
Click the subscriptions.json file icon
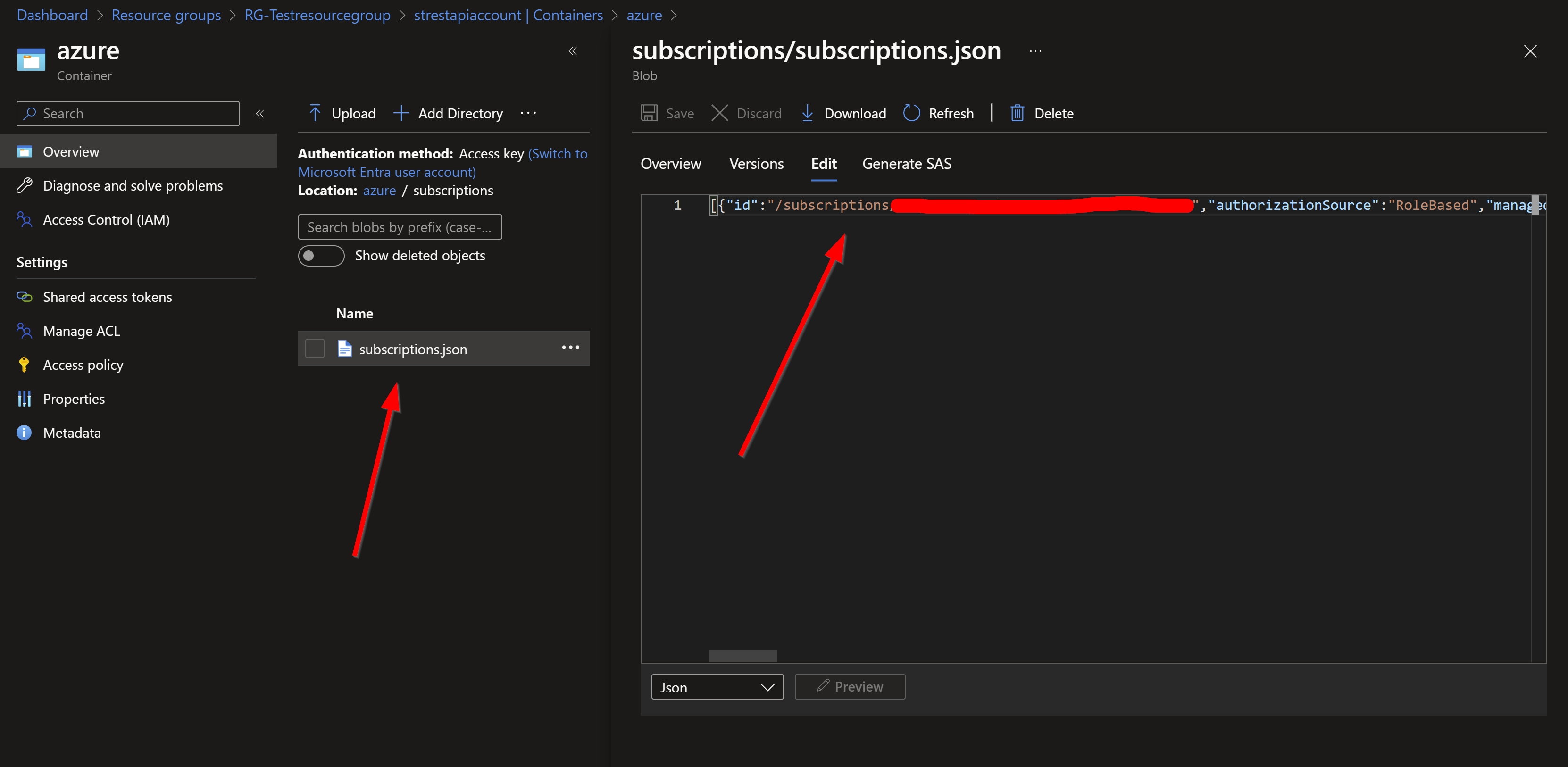(x=344, y=349)
